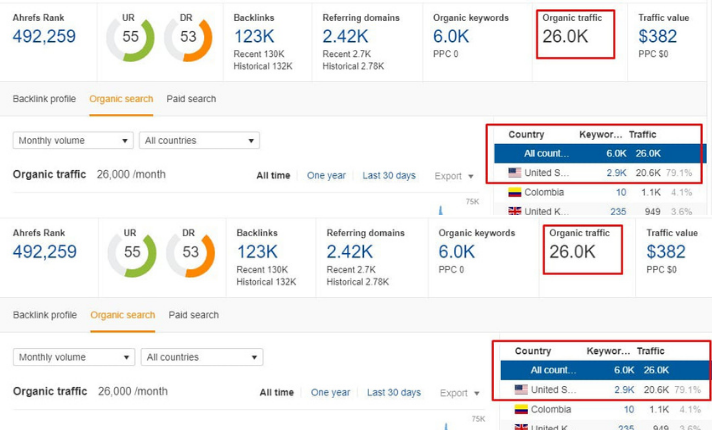Click the UR 55 donut gauge in lower panel
Viewport: 712px width, 430px height.
click(132, 253)
